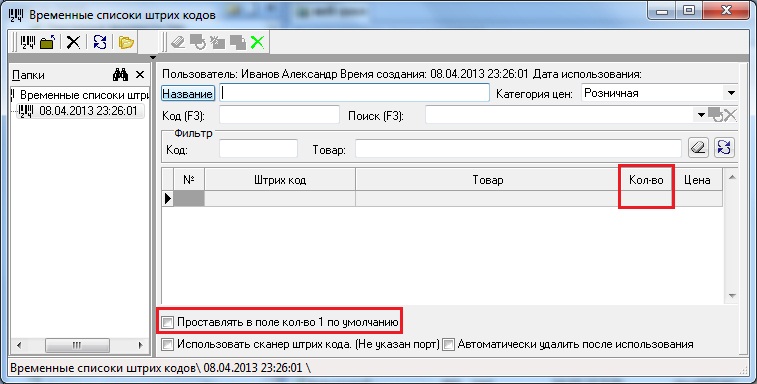
Task: Click the table scrollbar down arrow
Action: click(732, 296)
